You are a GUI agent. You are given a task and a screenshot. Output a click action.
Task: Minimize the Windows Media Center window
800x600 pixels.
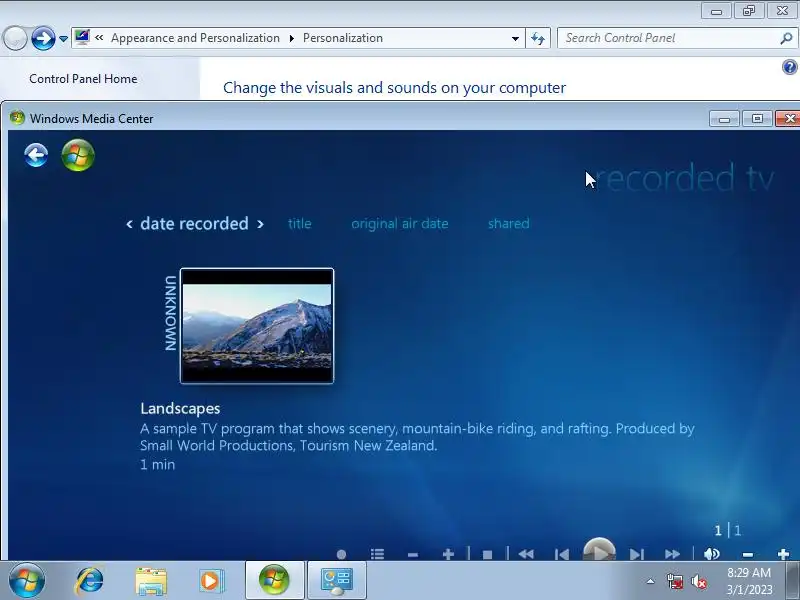(x=724, y=119)
